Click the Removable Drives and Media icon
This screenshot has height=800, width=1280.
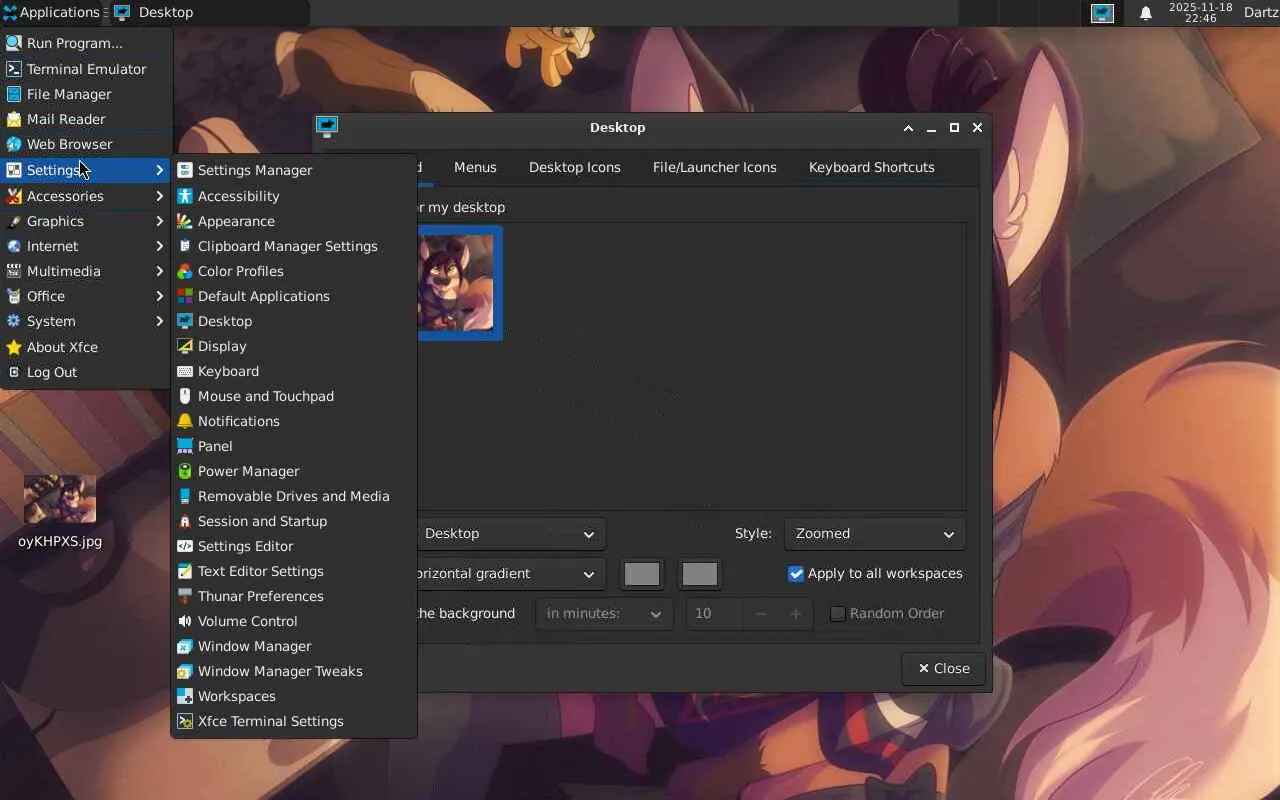click(x=185, y=496)
